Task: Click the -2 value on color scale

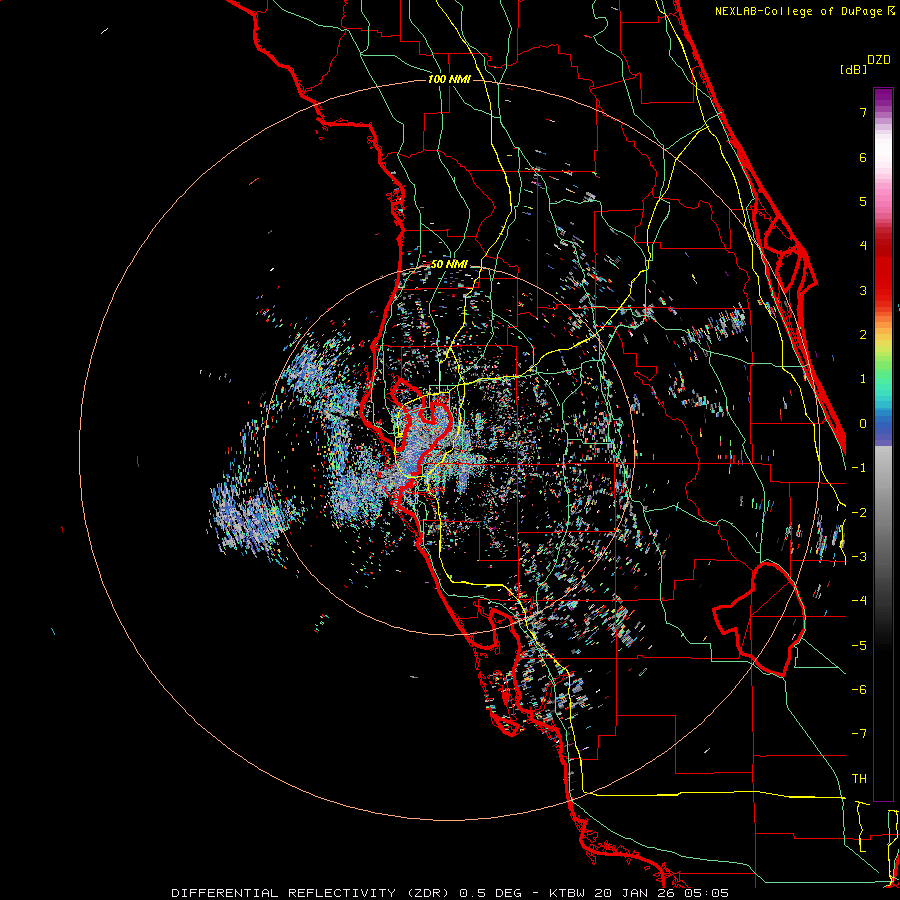Action: [x=859, y=512]
